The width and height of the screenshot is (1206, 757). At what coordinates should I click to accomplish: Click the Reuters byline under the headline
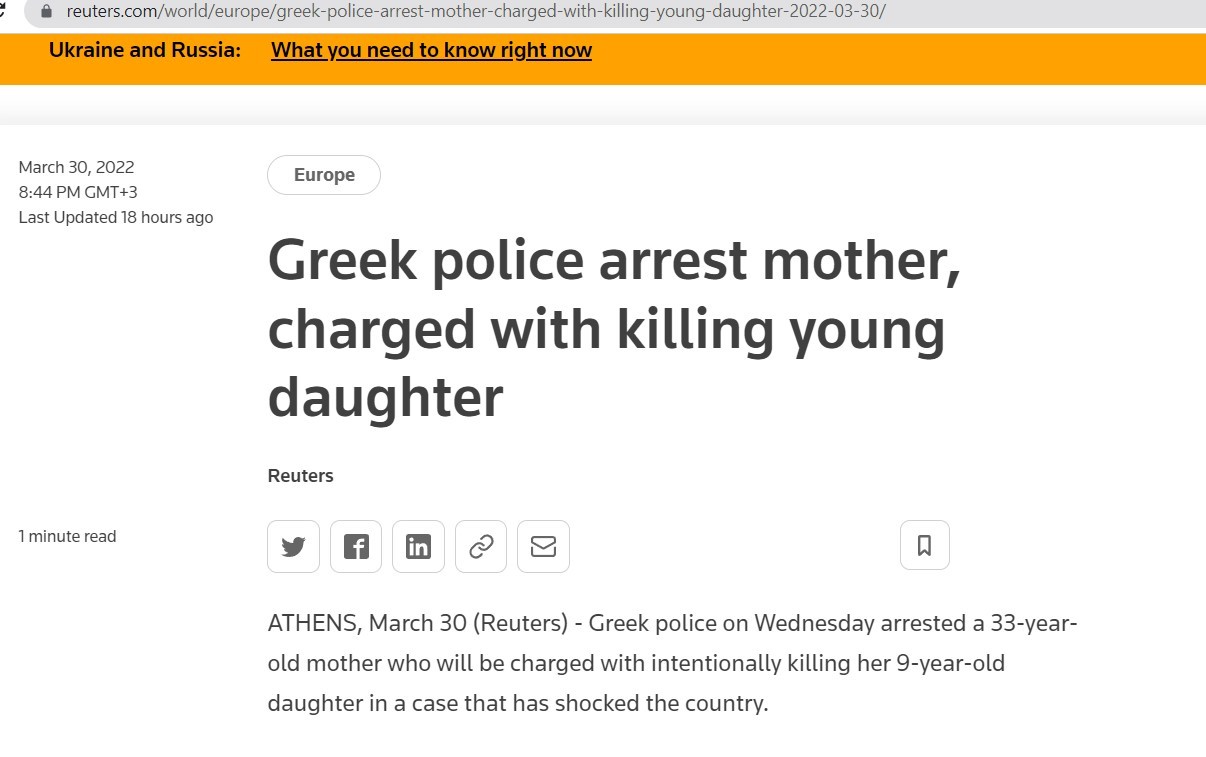coord(300,476)
